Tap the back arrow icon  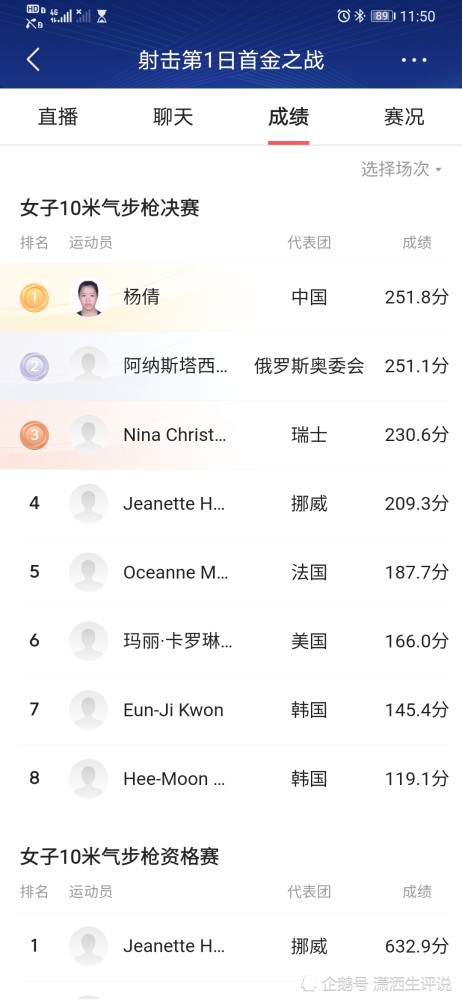[x=33, y=60]
